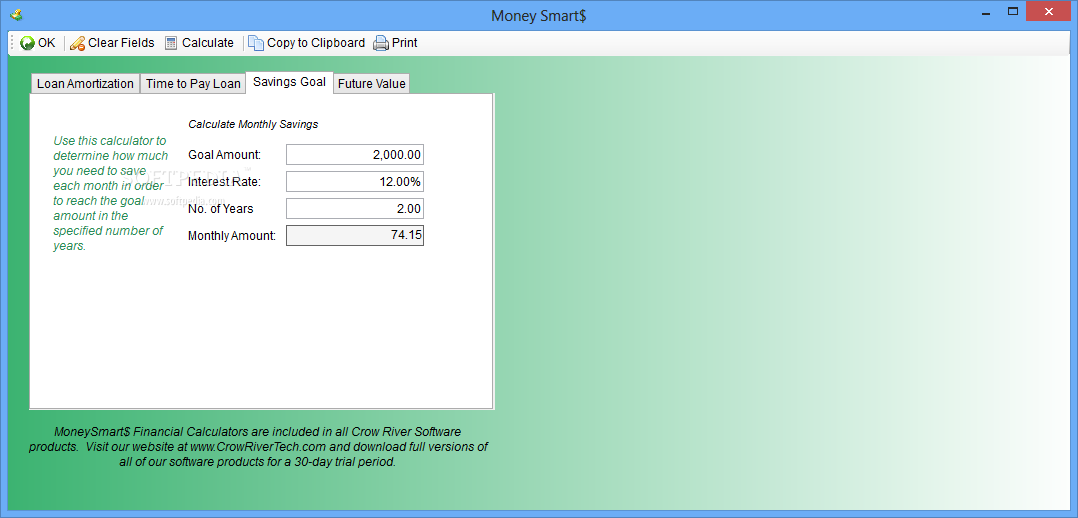Click the green calculator description text
1078x518 pixels.
[110, 193]
